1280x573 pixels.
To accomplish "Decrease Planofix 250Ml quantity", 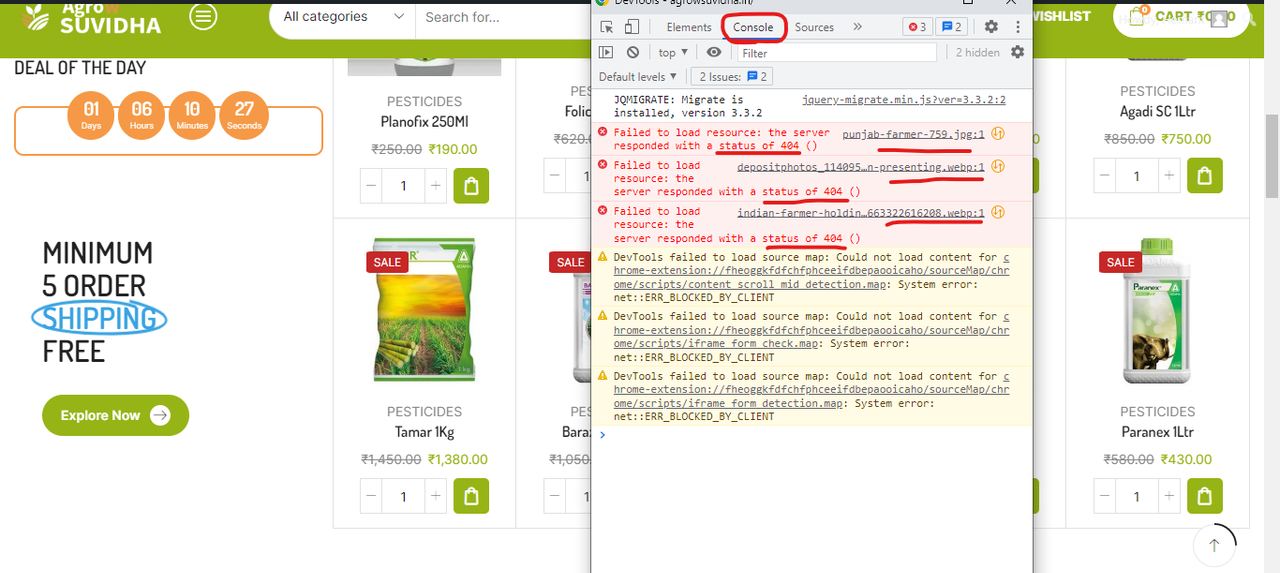I will pyautogui.click(x=372, y=186).
